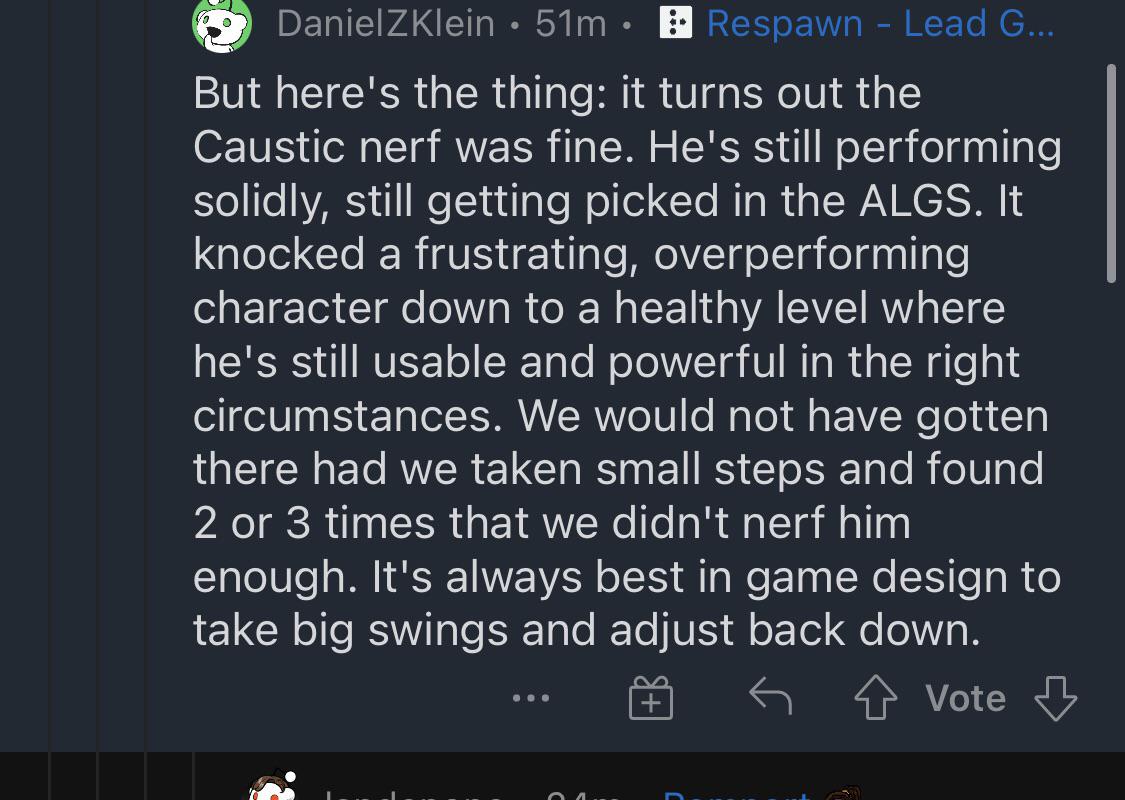Image resolution: width=1125 pixels, height=800 pixels.
Task: Tap the 51m timestamp on the top comment
Action: coord(566,22)
